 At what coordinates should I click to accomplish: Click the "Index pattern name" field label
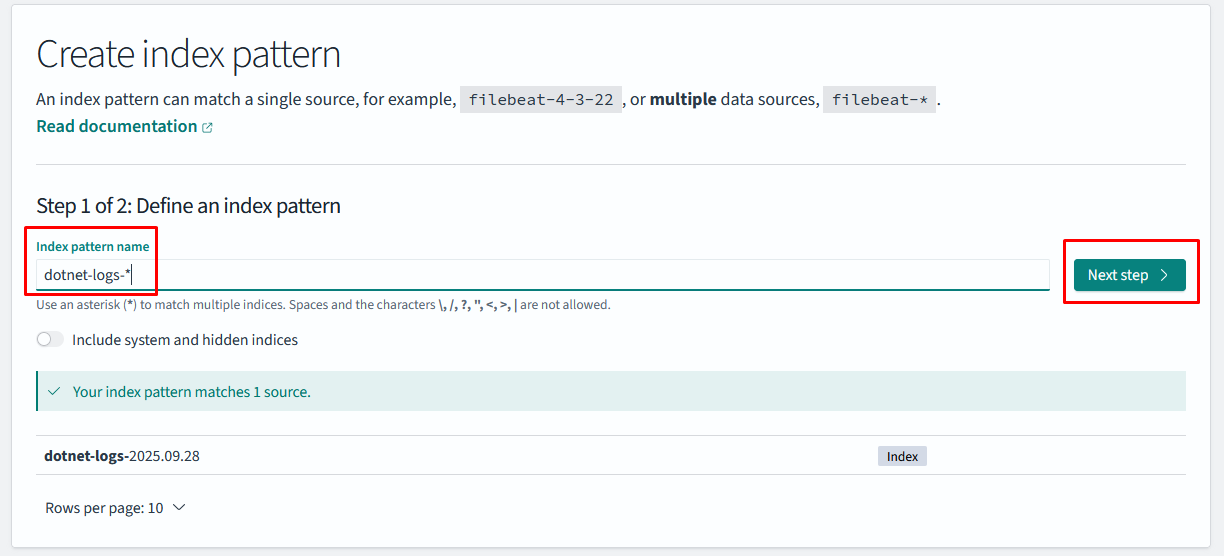click(93, 246)
